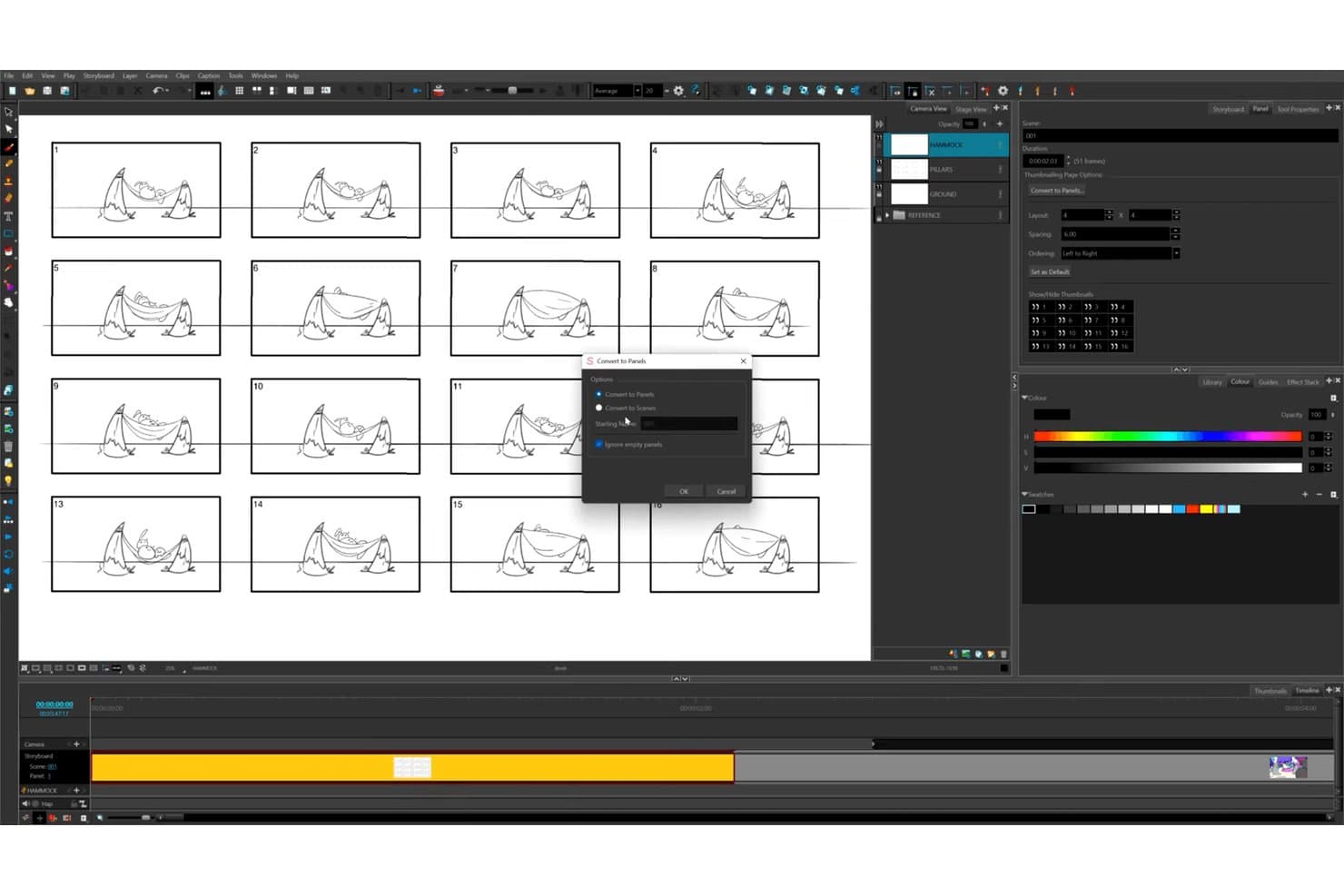Click the add layer plus icon in layer panel

1000,123
